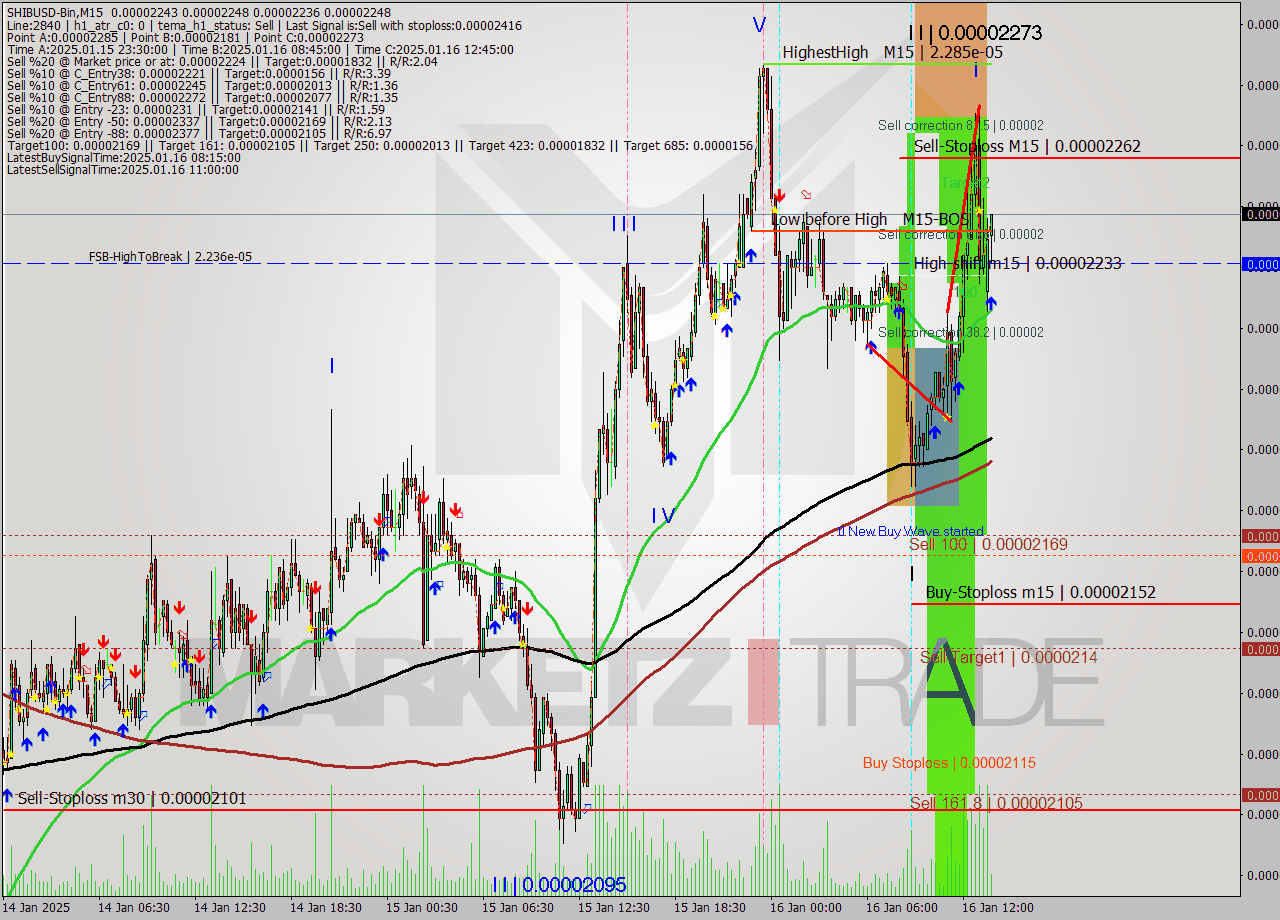Click the '16 Jan 00:00' time axis label
Viewport: 1280px width, 920px height.
pyautogui.click(x=805, y=908)
